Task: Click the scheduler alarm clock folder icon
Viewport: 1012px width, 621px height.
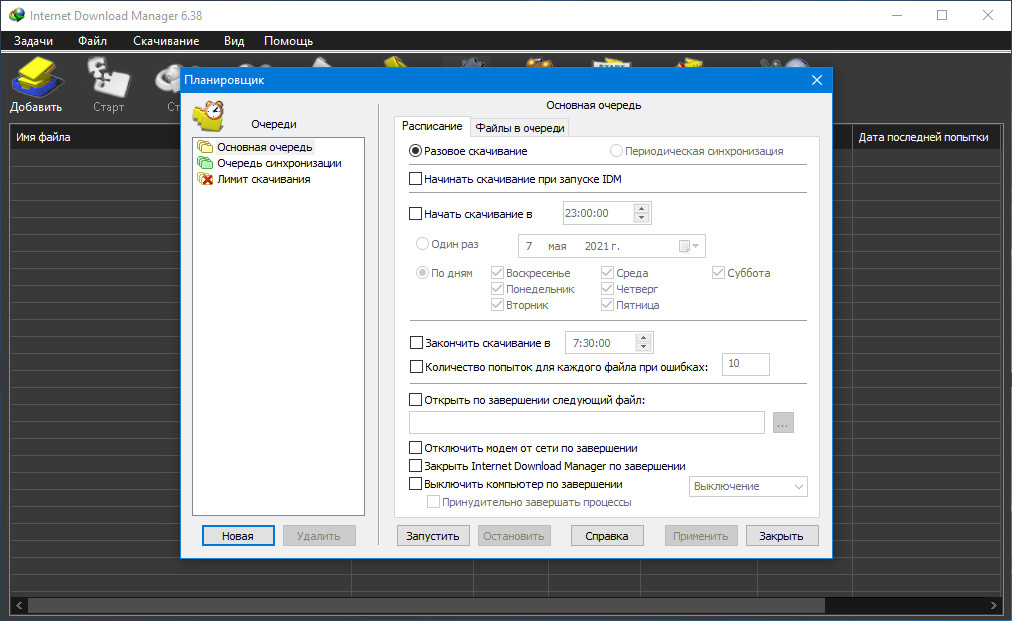Action: pyautogui.click(x=209, y=116)
